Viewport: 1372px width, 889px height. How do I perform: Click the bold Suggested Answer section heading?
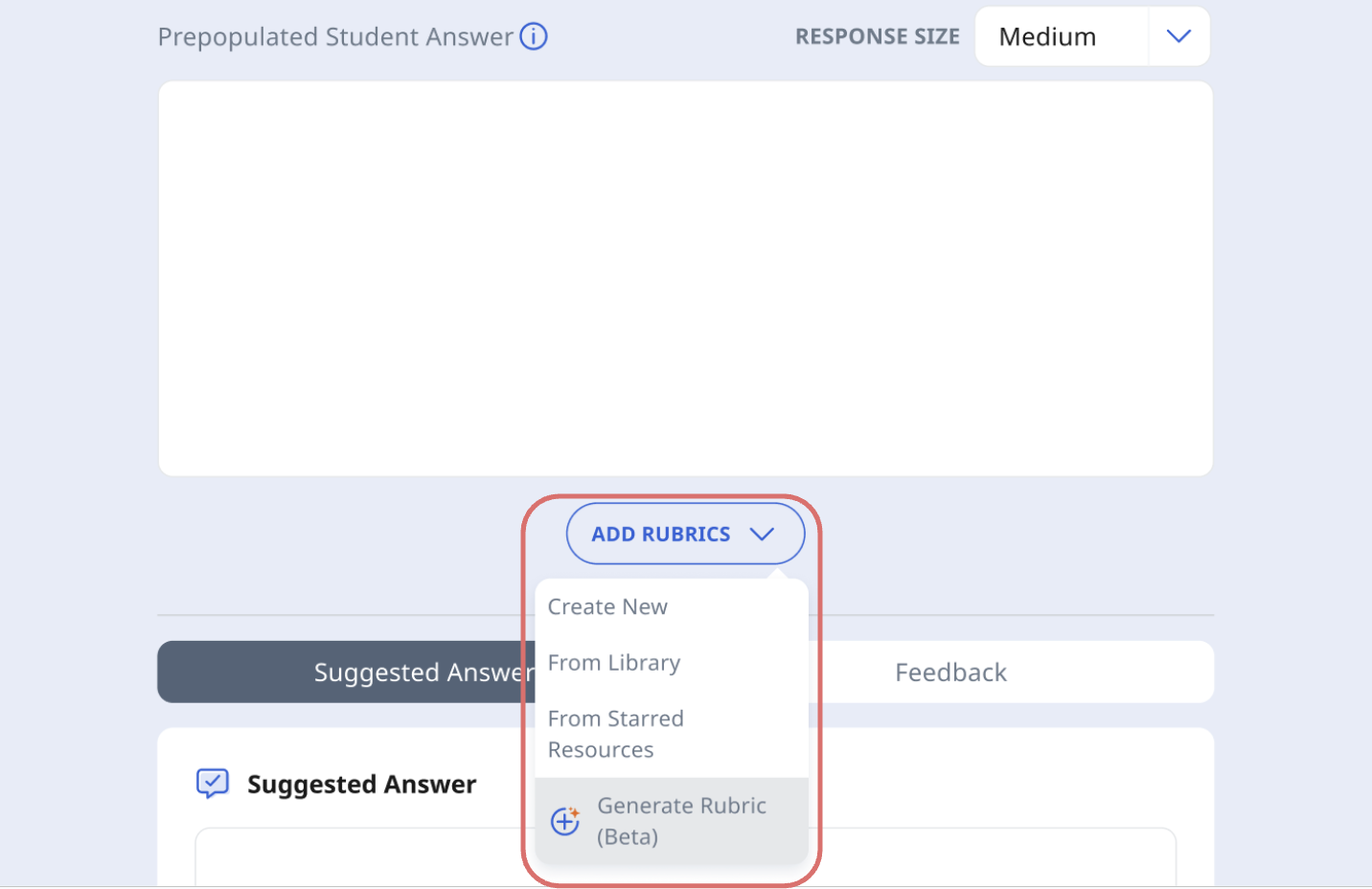pyautogui.click(x=361, y=785)
